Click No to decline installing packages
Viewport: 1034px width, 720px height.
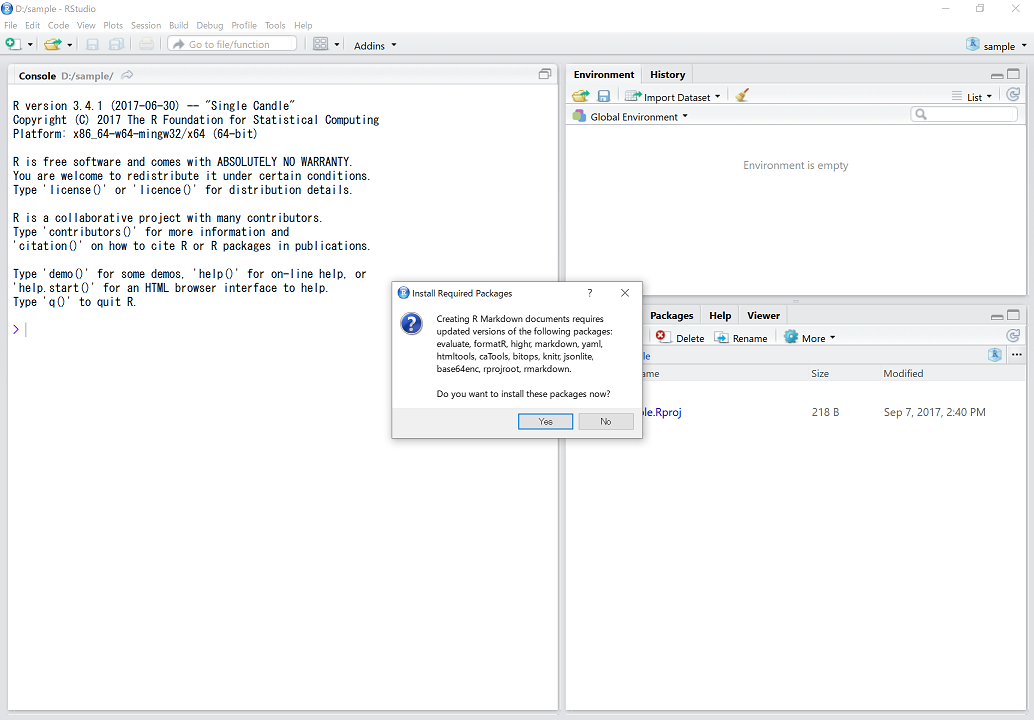click(606, 421)
